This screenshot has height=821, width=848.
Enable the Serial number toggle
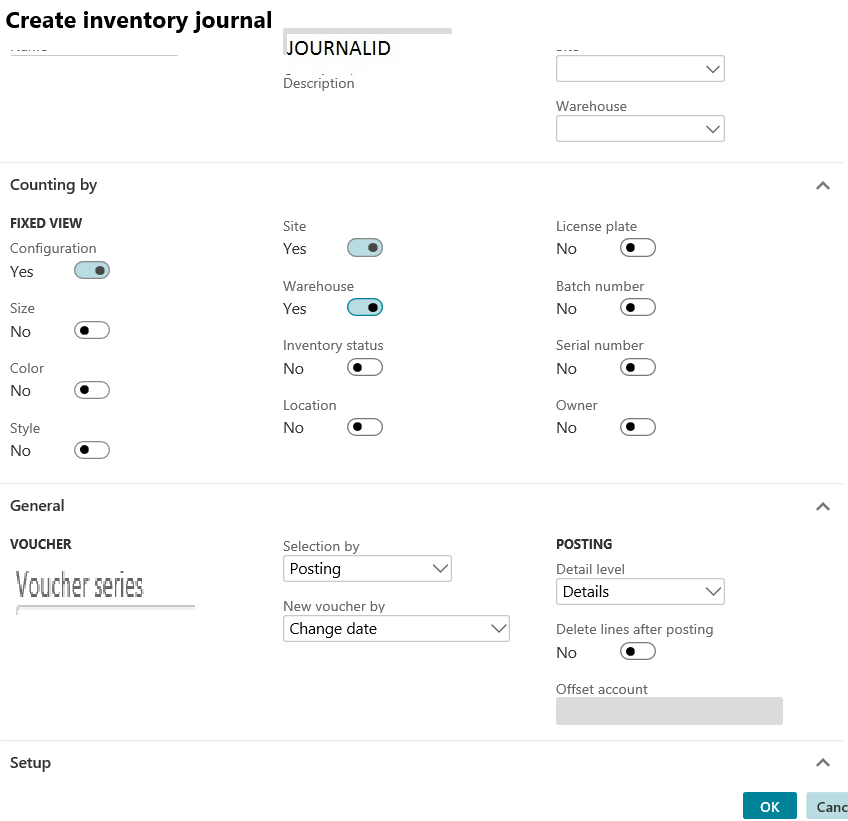(637, 366)
